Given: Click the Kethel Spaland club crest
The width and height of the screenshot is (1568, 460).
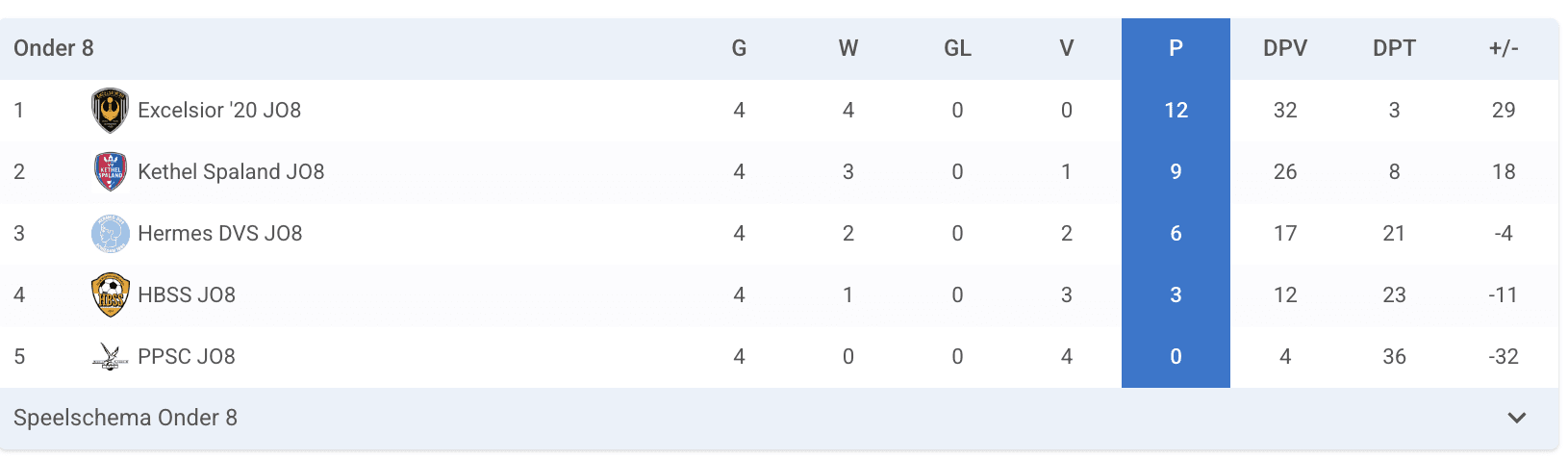Looking at the screenshot, I should (110, 172).
